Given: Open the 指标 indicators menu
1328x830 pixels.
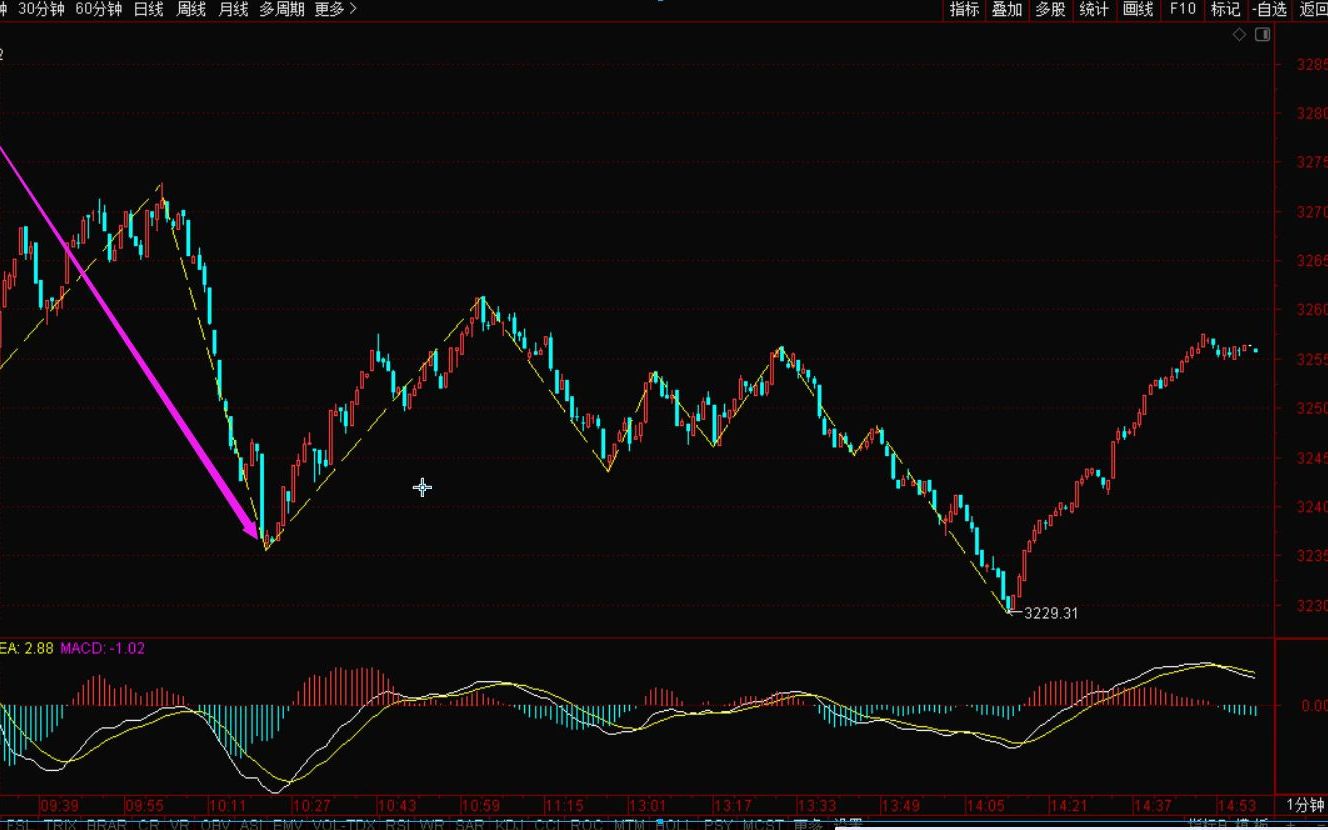Looking at the screenshot, I should 964,9.
